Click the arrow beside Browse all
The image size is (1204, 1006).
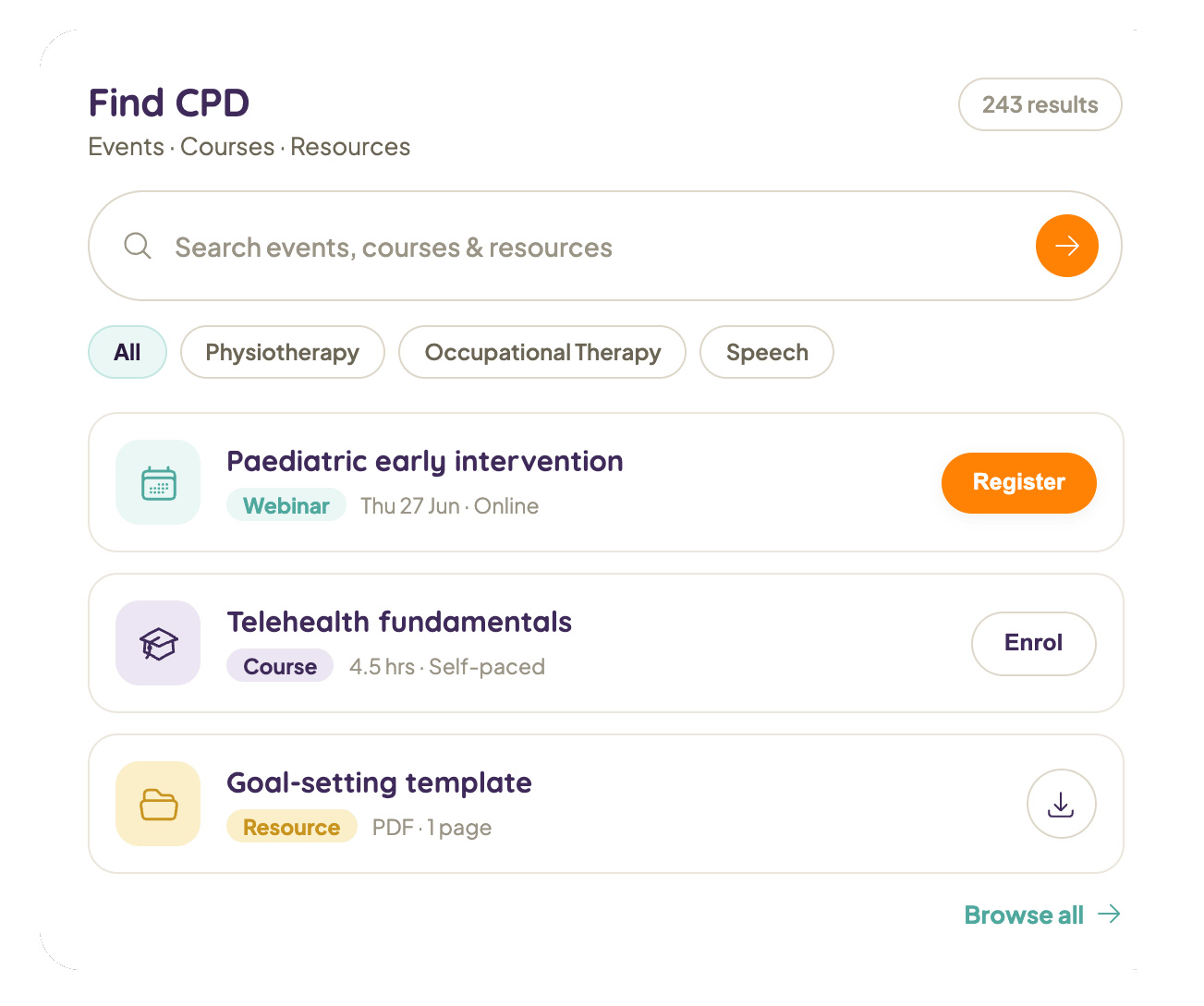pos(1109,915)
